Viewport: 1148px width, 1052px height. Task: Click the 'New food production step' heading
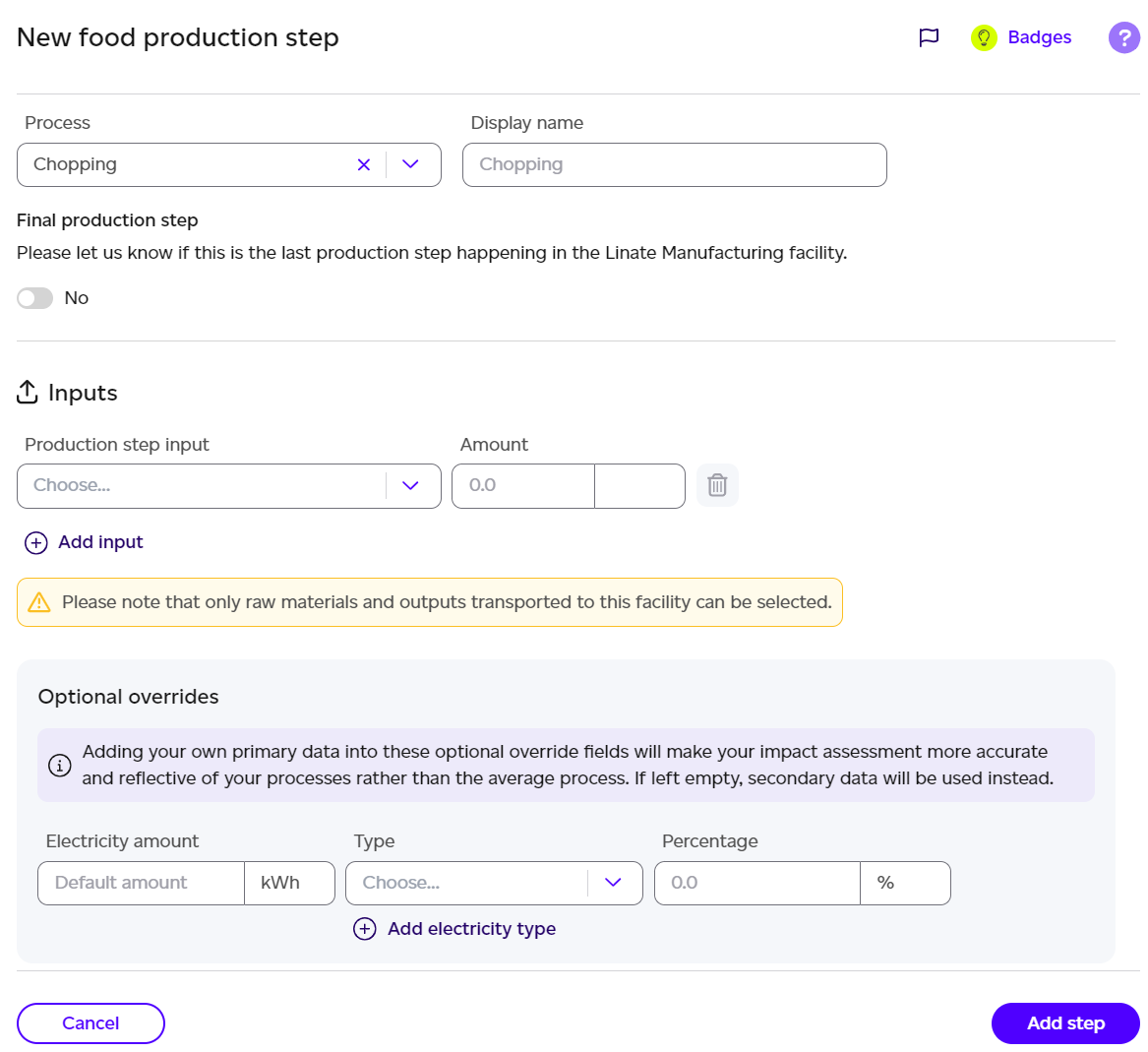[x=178, y=37]
